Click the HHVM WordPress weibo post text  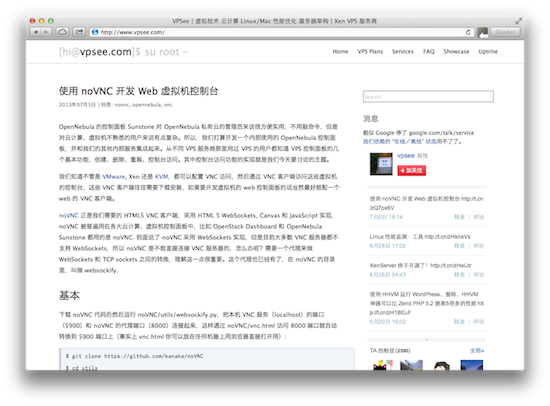(x=427, y=303)
